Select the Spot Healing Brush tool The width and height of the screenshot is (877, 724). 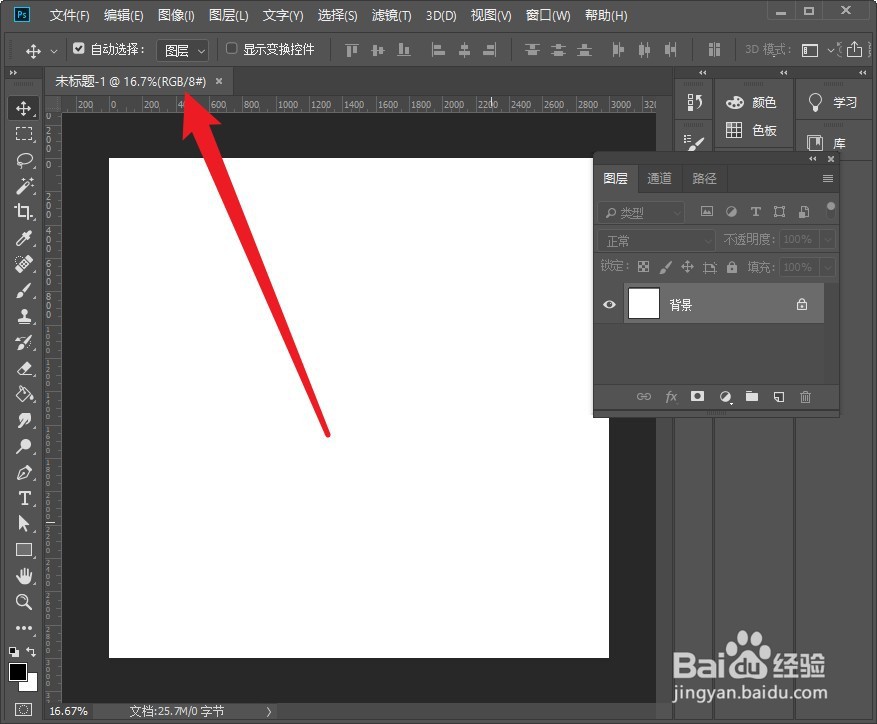(x=23, y=264)
